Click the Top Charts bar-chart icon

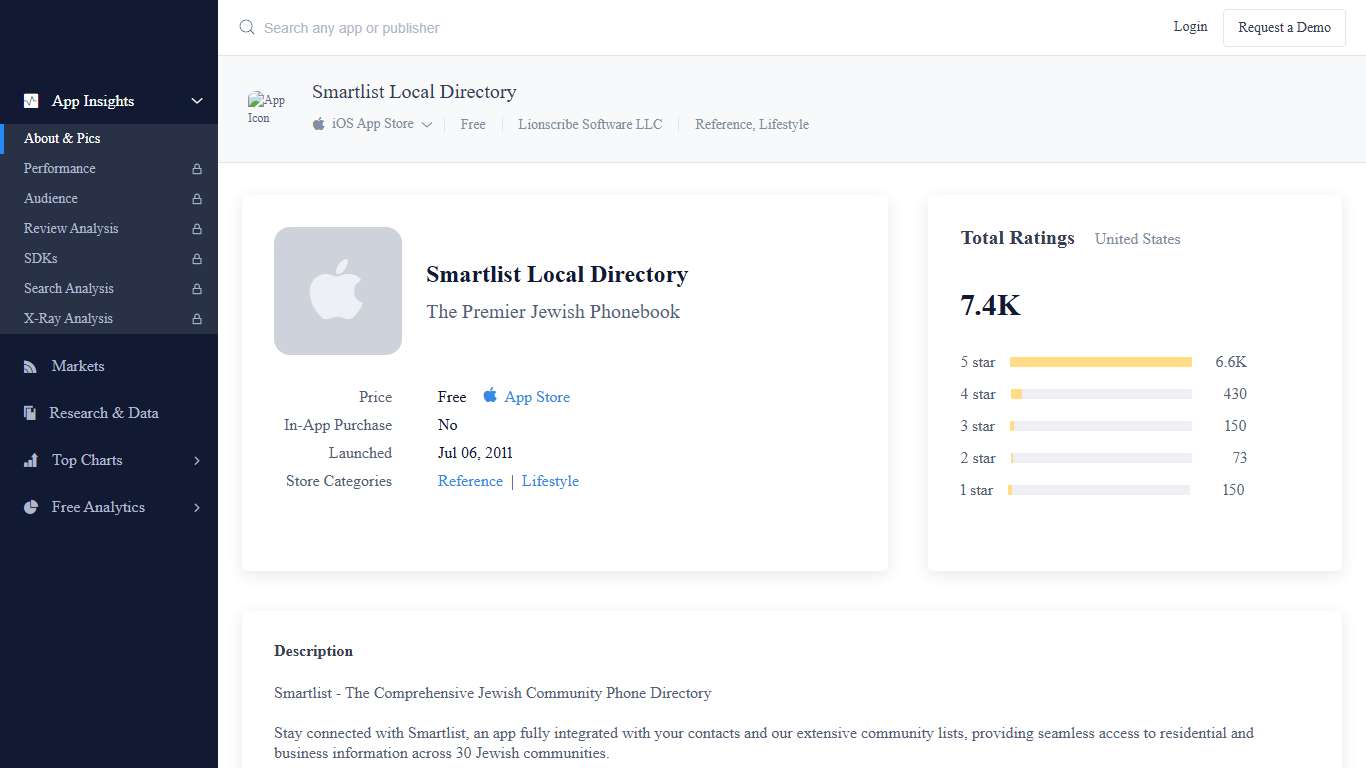tap(30, 460)
